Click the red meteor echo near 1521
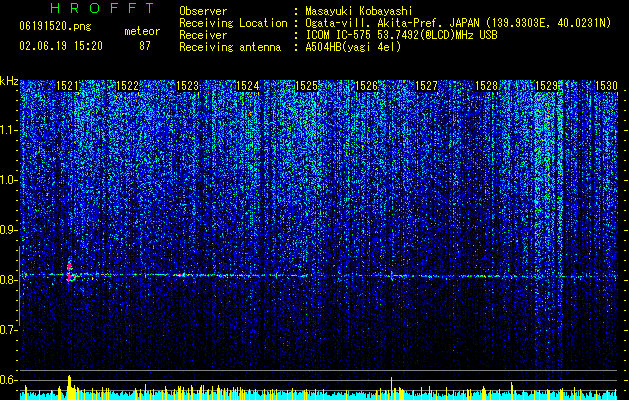Viewport: 629px width, 400px height. click(x=70, y=271)
